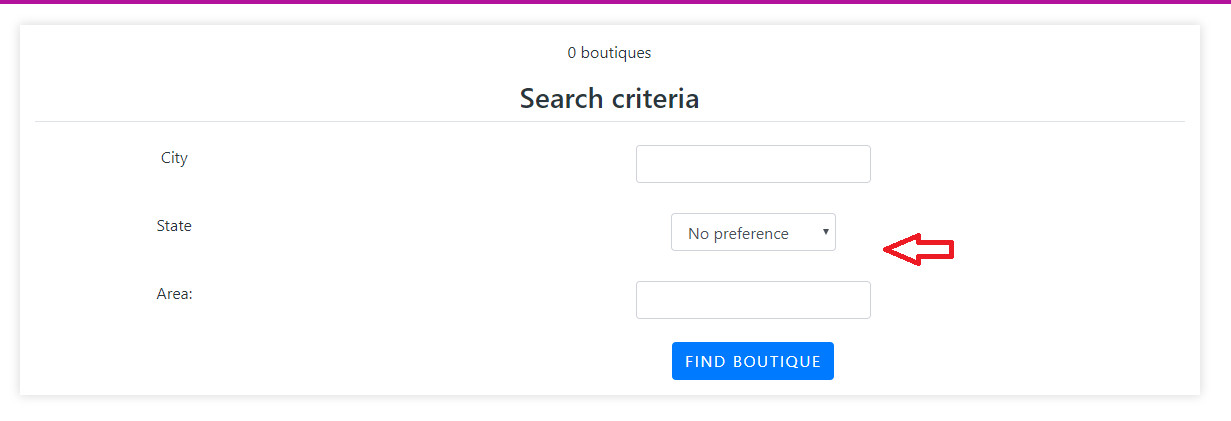
Task: Click the divider line under Search criteria
Action: 610,122
